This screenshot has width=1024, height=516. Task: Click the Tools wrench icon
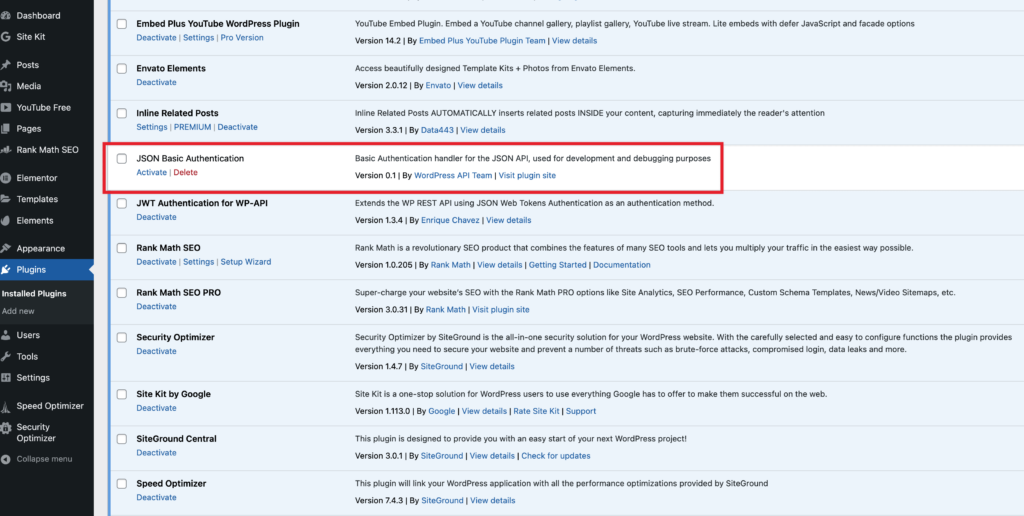click(x=6, y=357)
